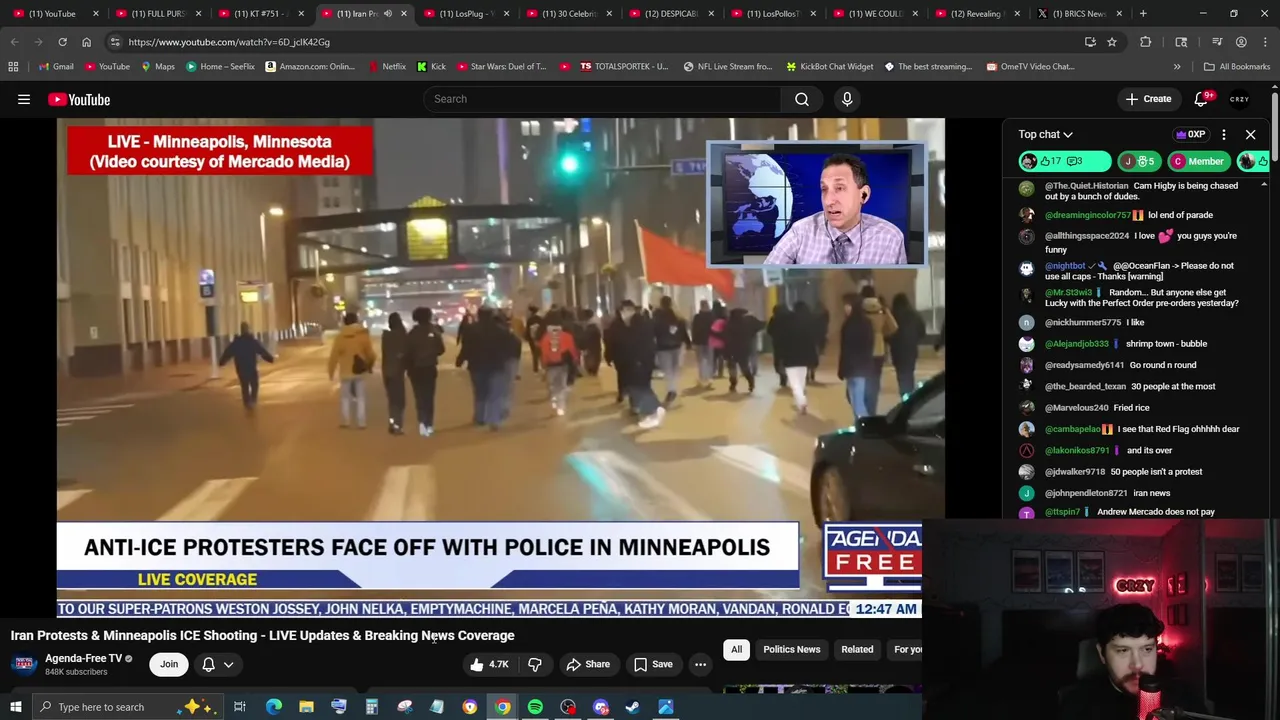
Task: Select the Member chip in chat header
Action: click(1198, 161)
